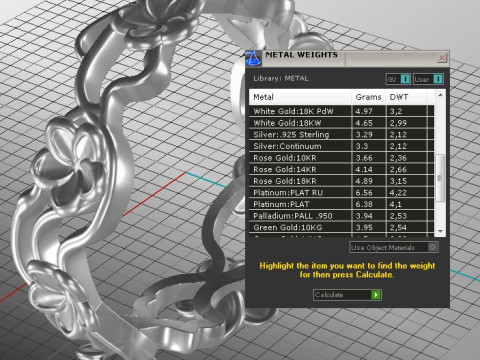Viewport: 480px width, 360px height.
Task: Select the White Gold:18KW row
Action: pos(341,123)
